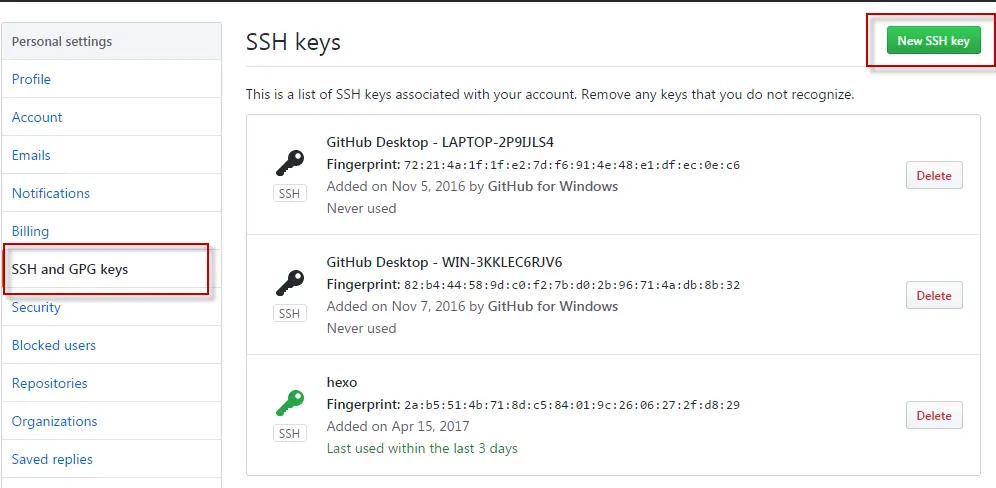Open the Emails settings page
996x488 pixels.
pyautogui.click(x=31, y=155)
